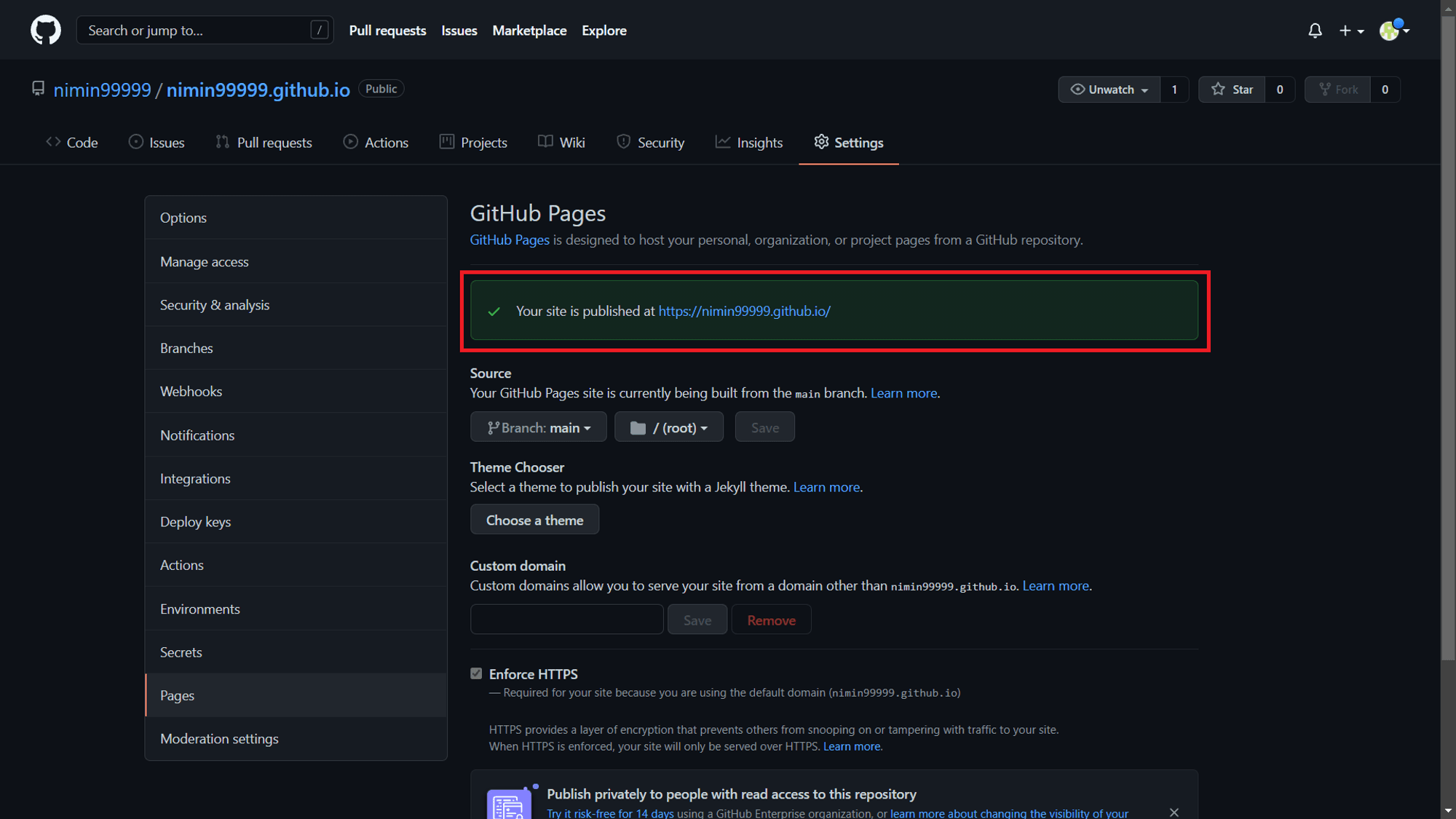The width and height of the screenshot is (1456, 819).
Task: Open Deploy keys settings
Action: pos(296,522)
